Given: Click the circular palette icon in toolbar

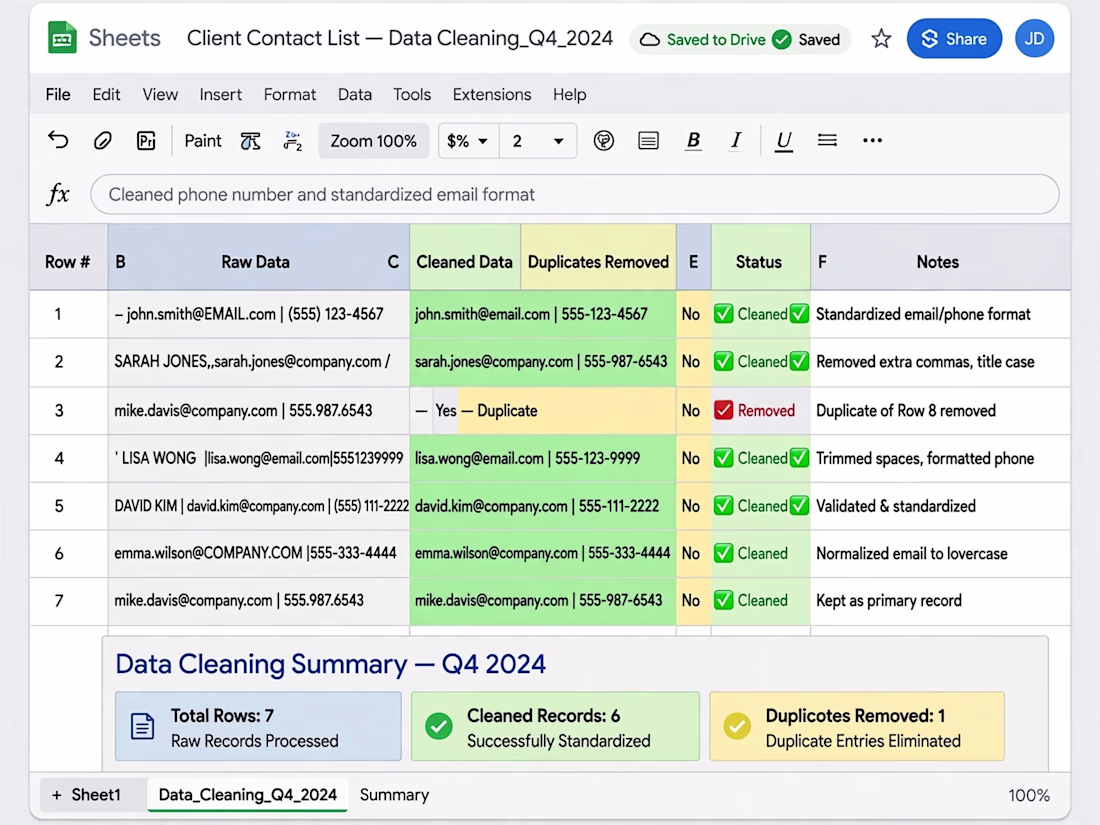Looking at the screenshot, I should (603, 141).
